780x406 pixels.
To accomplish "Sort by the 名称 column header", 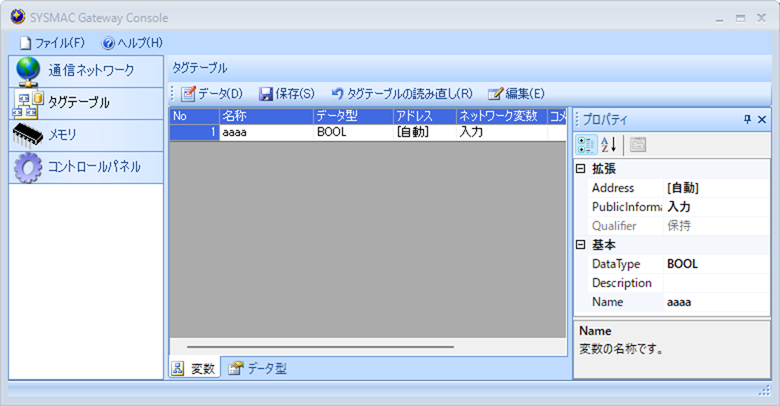I will (266, 116).
